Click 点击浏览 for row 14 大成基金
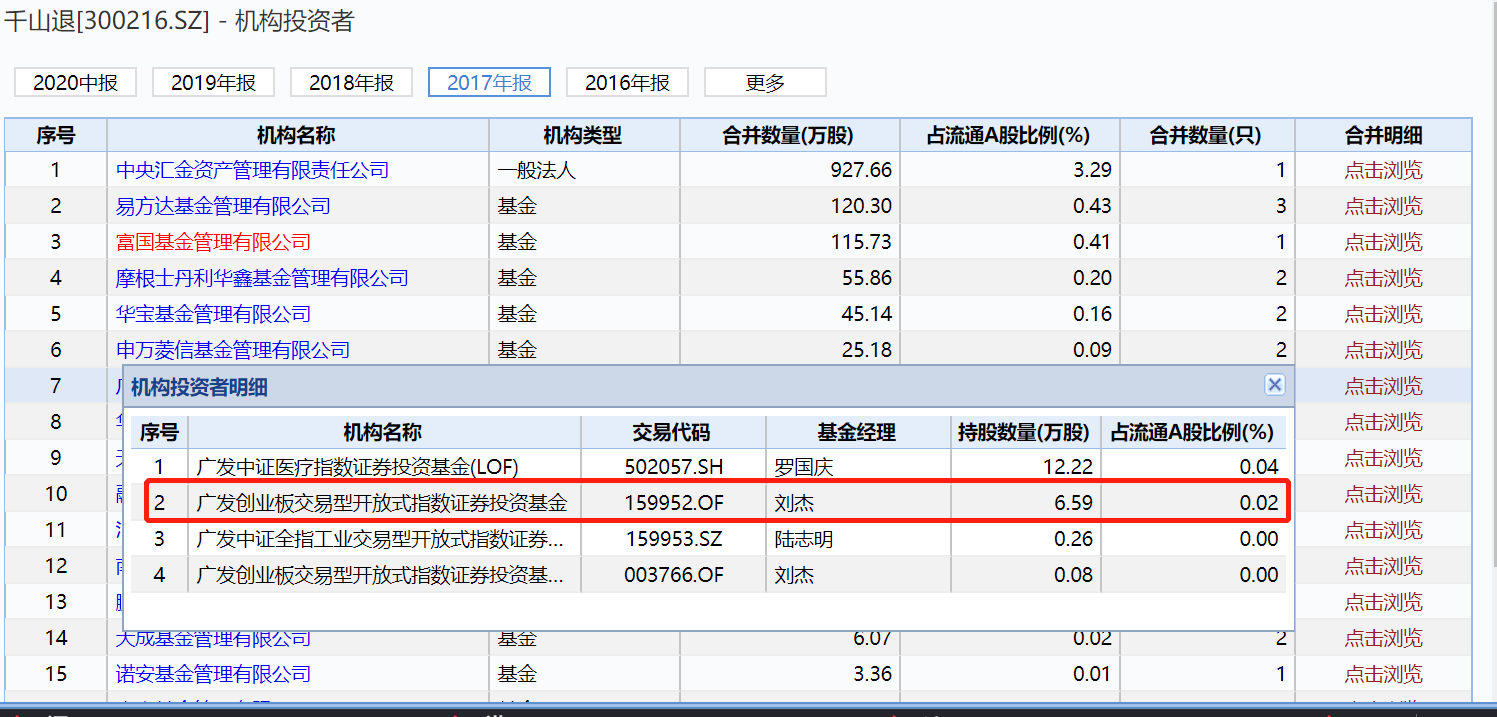Image resolution: width=1497 pixels, height=717 pixels. tap(1383, 638)
